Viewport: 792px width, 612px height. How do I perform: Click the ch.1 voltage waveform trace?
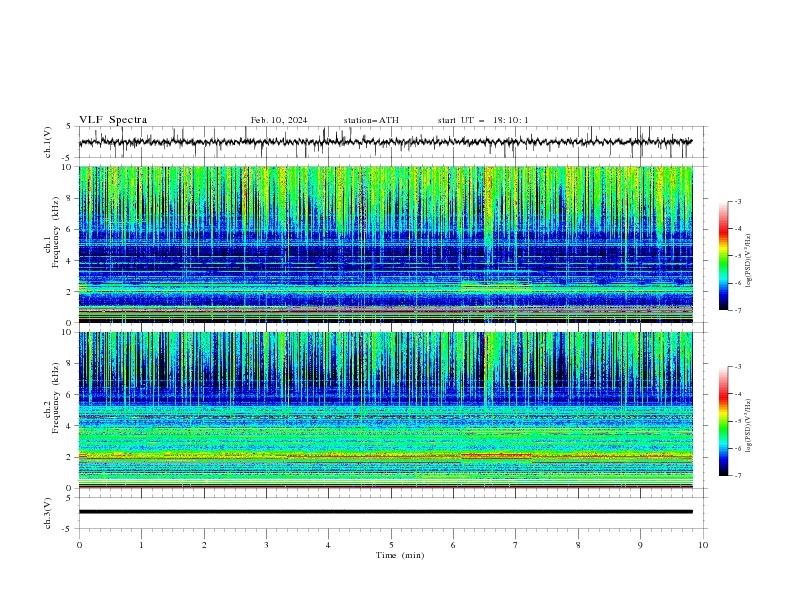pyautogui.click(x=385, y=142)
